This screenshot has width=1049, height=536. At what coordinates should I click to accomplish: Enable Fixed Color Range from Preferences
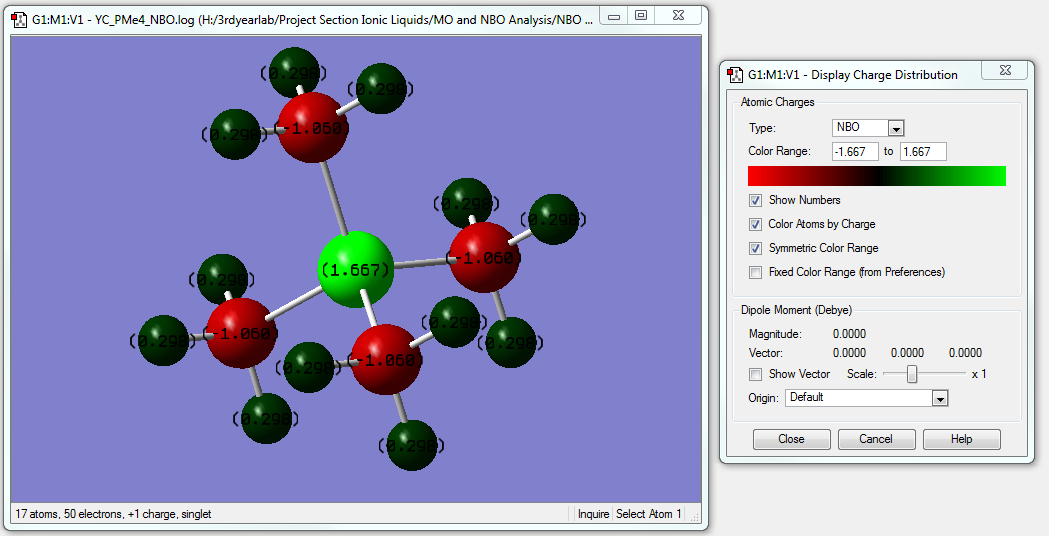(x=755, y=272)
